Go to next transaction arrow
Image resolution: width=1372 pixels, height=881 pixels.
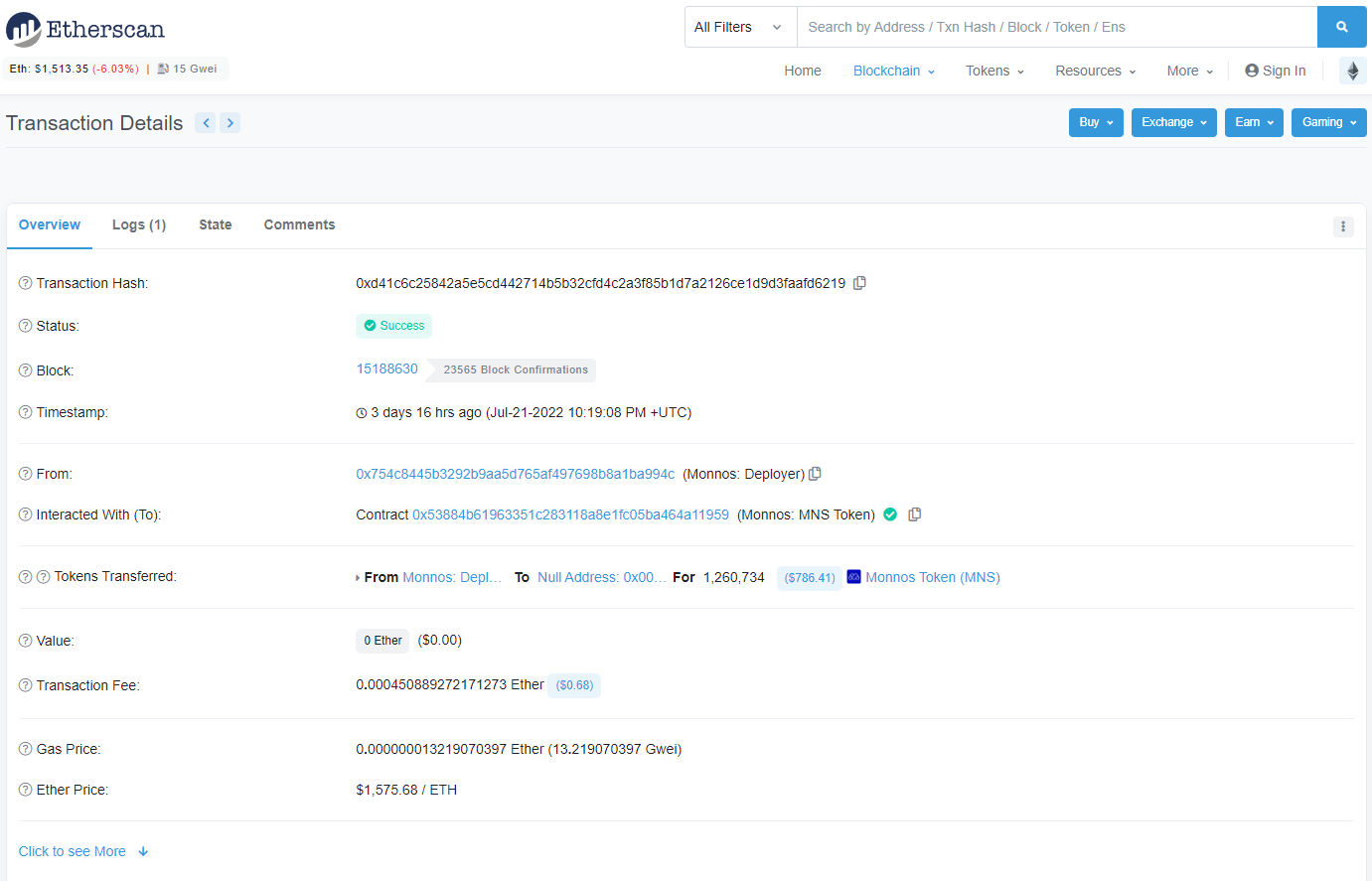pos(230,123)
